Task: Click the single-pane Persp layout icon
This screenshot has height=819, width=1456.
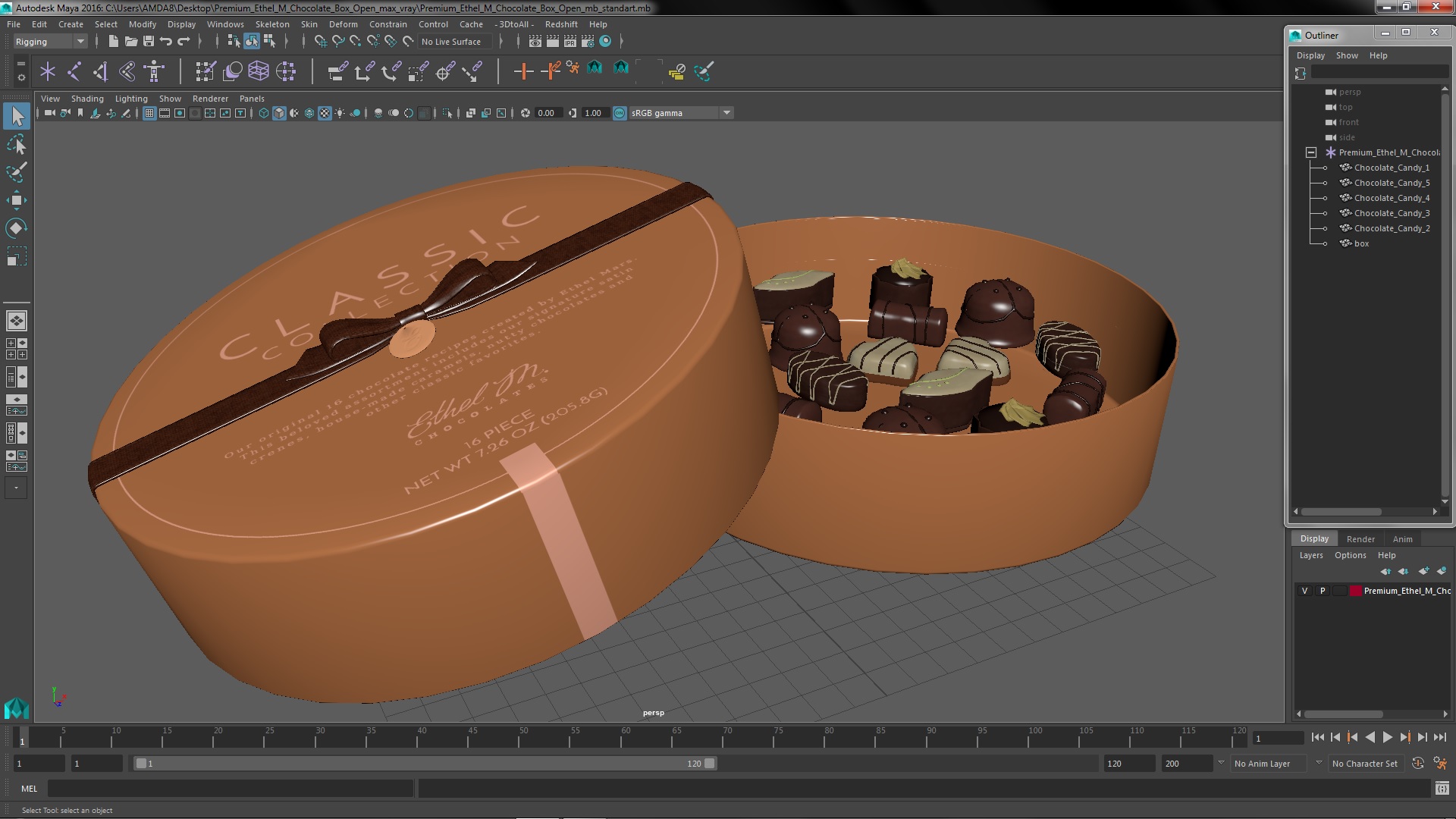Action: tap(16, 321)
